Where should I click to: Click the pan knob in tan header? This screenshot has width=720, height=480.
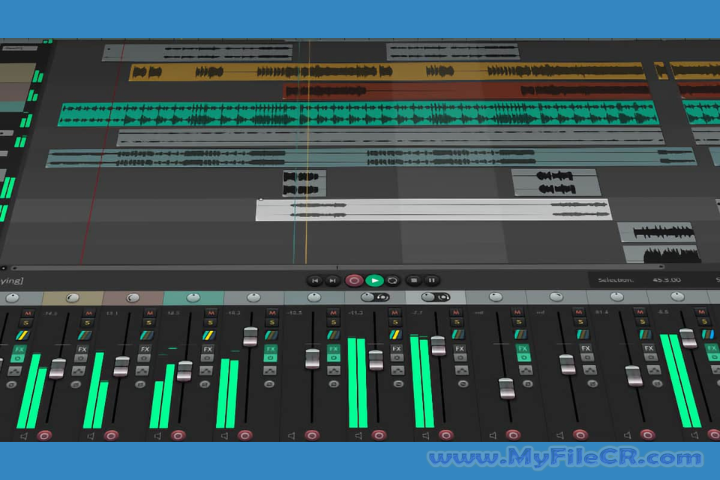(x=73, y=298)
